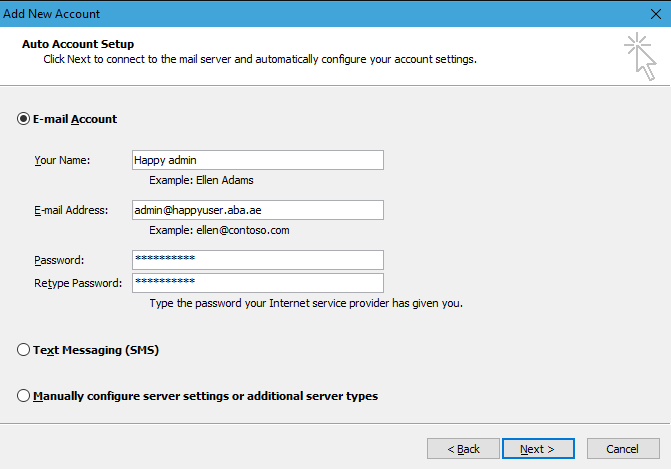
Task: Click the E-mail Address input field
Action: (x=258, y=210)
